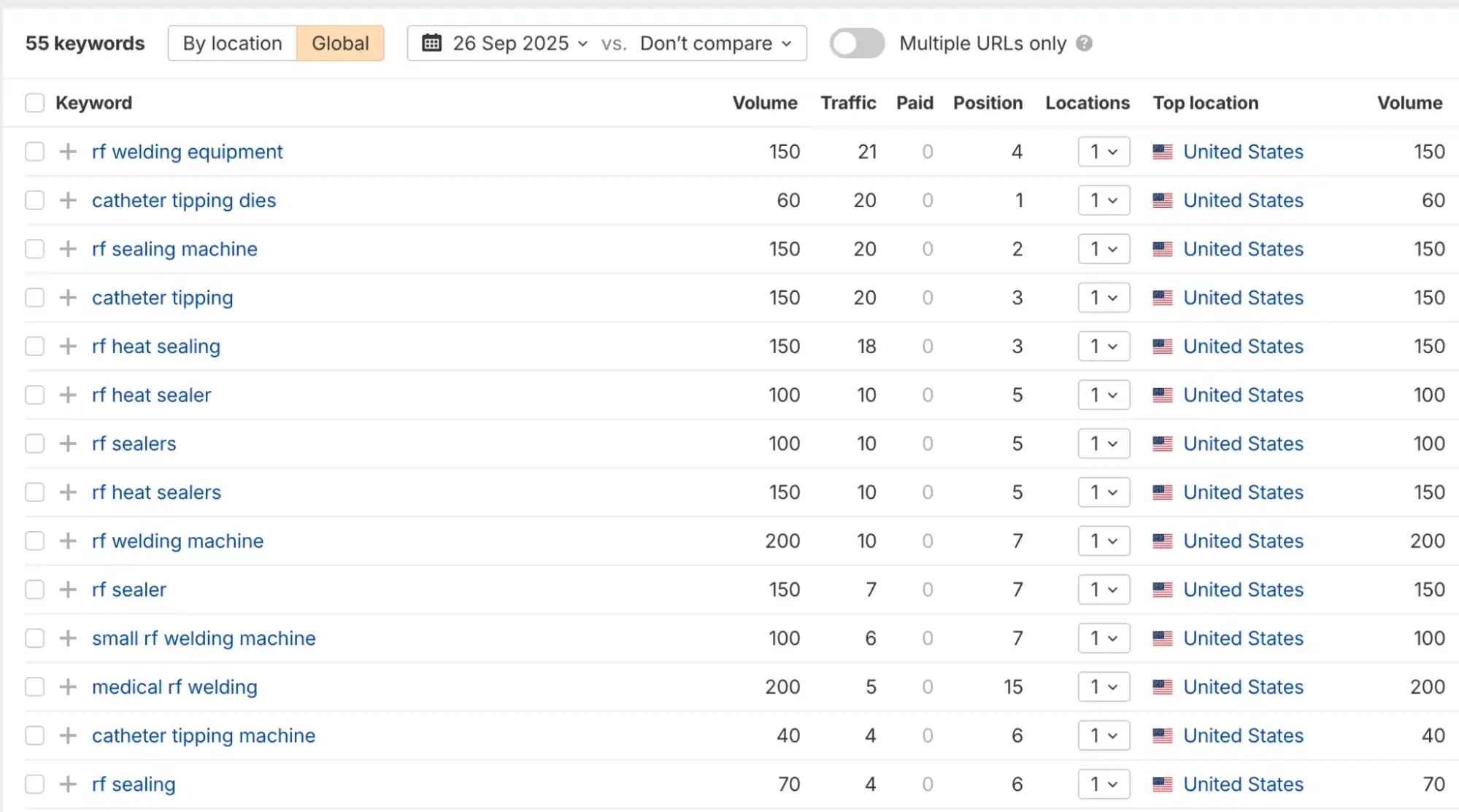This screenshot has height=812, width=1459.
Task: Click the calendar icon beside 26 Sep 2025
Action: pyautogui.click(x=431, y=43)
